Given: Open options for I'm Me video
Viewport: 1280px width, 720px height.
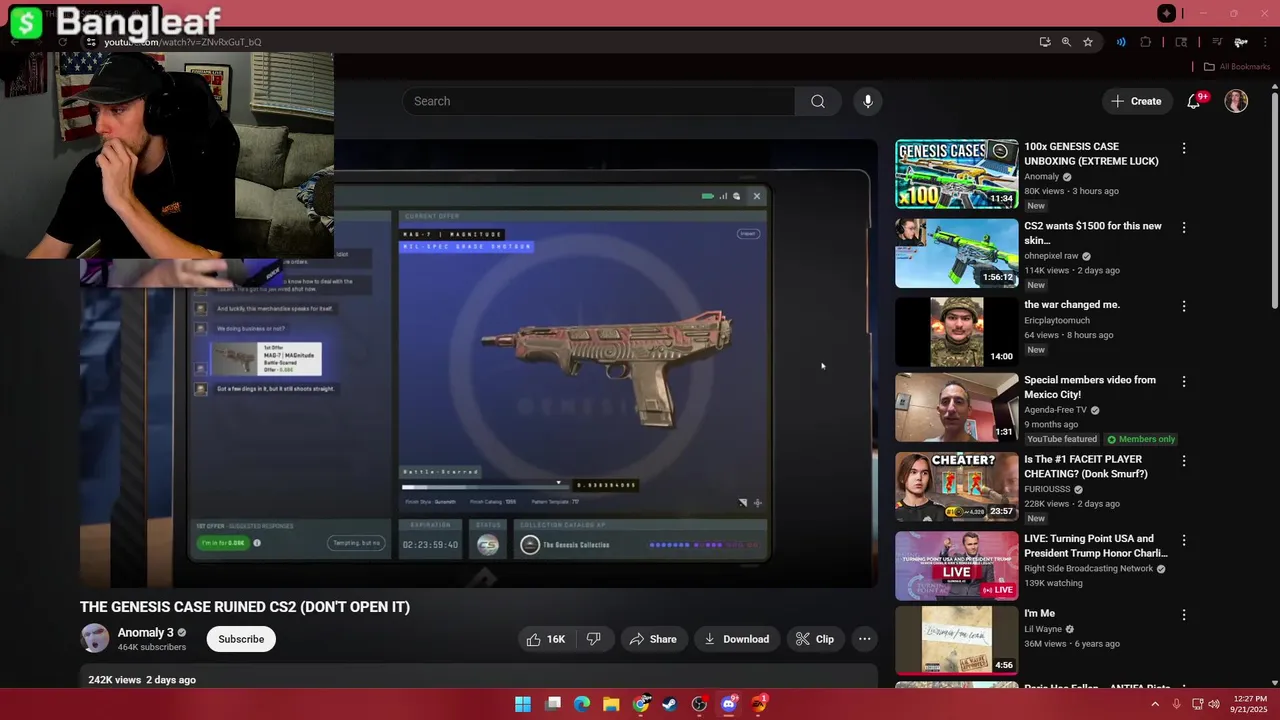Looking at the screenshot, I should point(1184,615).
